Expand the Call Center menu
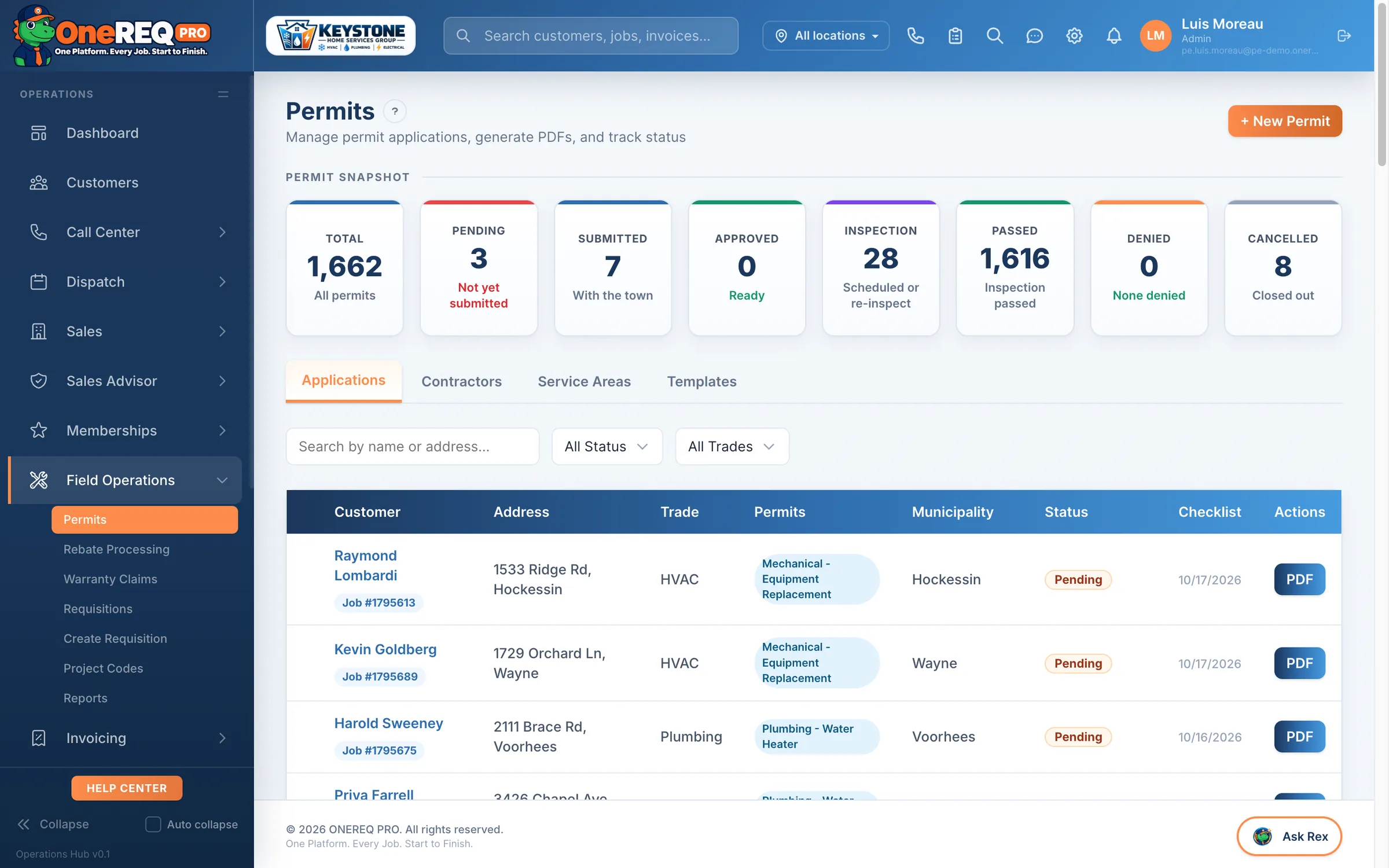Viewport: 1389px width, 868px height. [125, 232]
